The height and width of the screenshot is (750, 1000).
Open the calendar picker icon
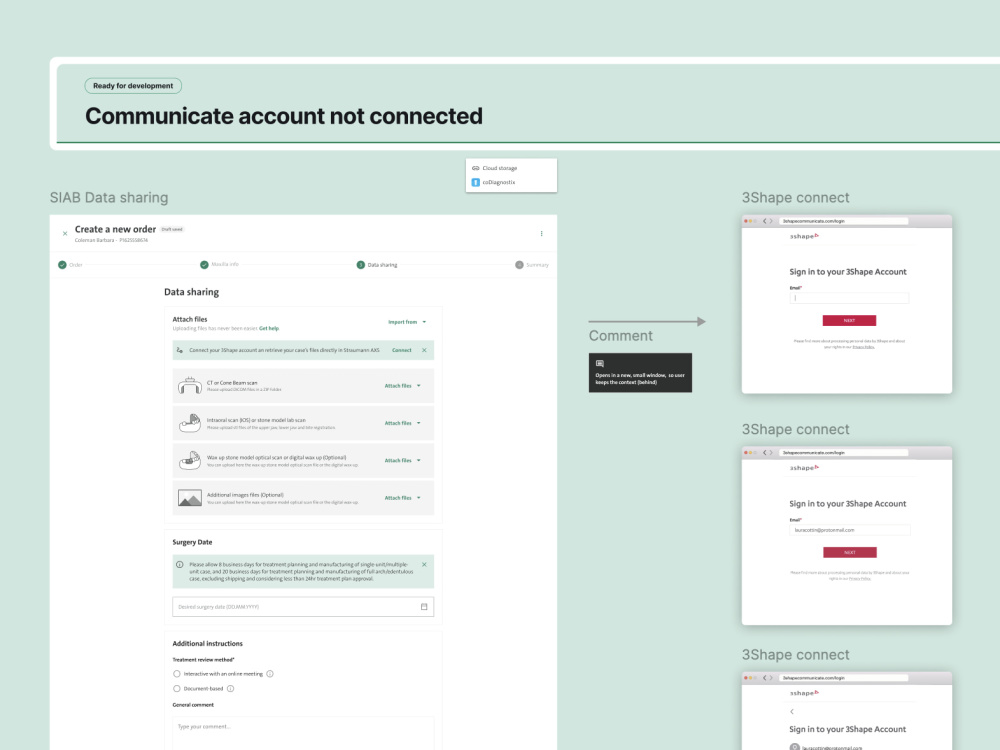[424, 607]
